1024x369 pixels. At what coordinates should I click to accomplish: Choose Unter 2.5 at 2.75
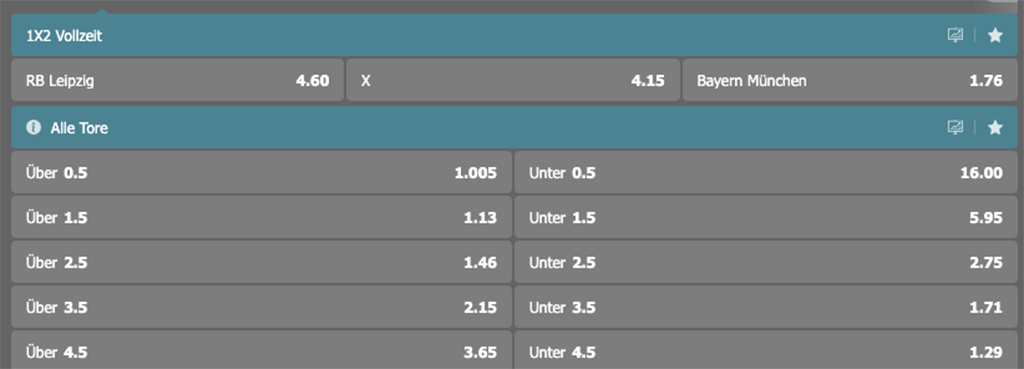point(766,263)
